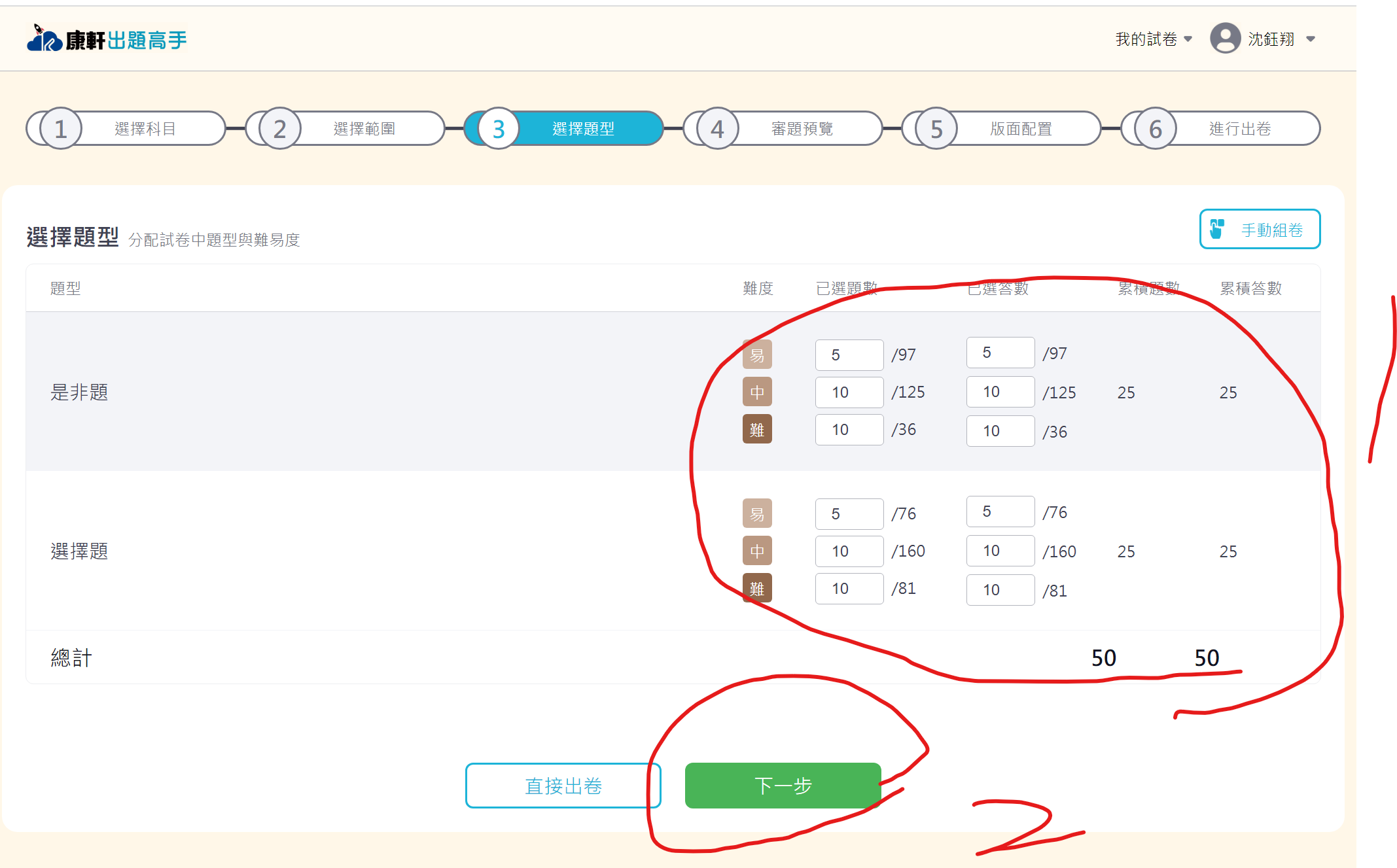
Task: Click the 中 difficulty badge for 是非題
Action: [757, 392]
